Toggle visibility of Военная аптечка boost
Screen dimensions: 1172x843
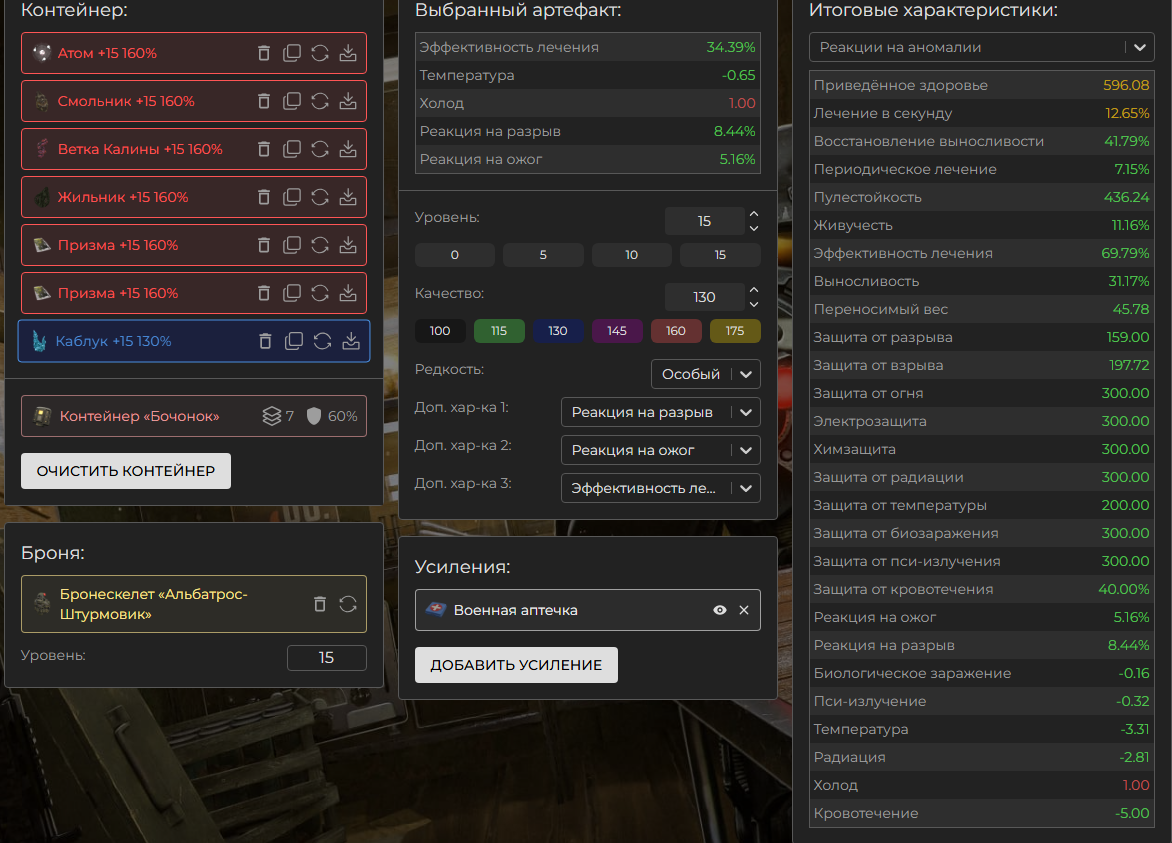pyautogui.click(x=719, y=610)
